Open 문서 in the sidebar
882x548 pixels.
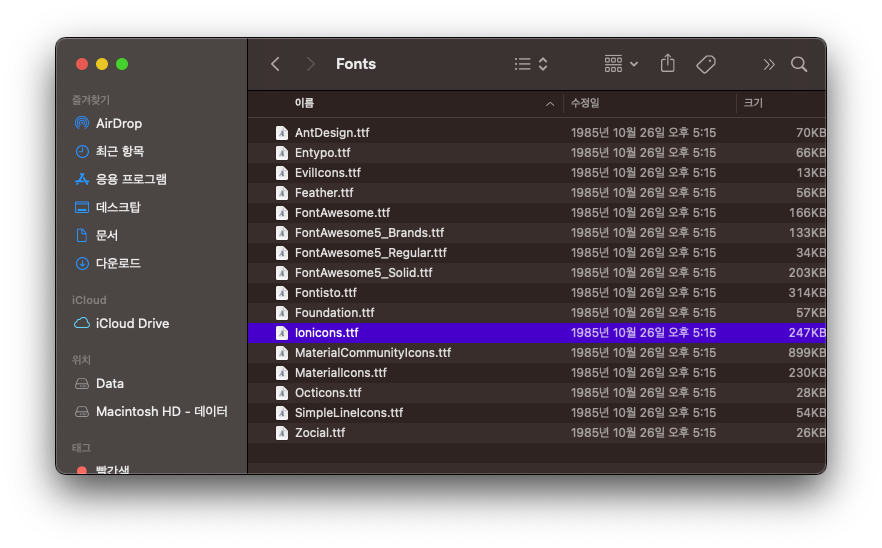pyautogui.click(x=107, y=235)
